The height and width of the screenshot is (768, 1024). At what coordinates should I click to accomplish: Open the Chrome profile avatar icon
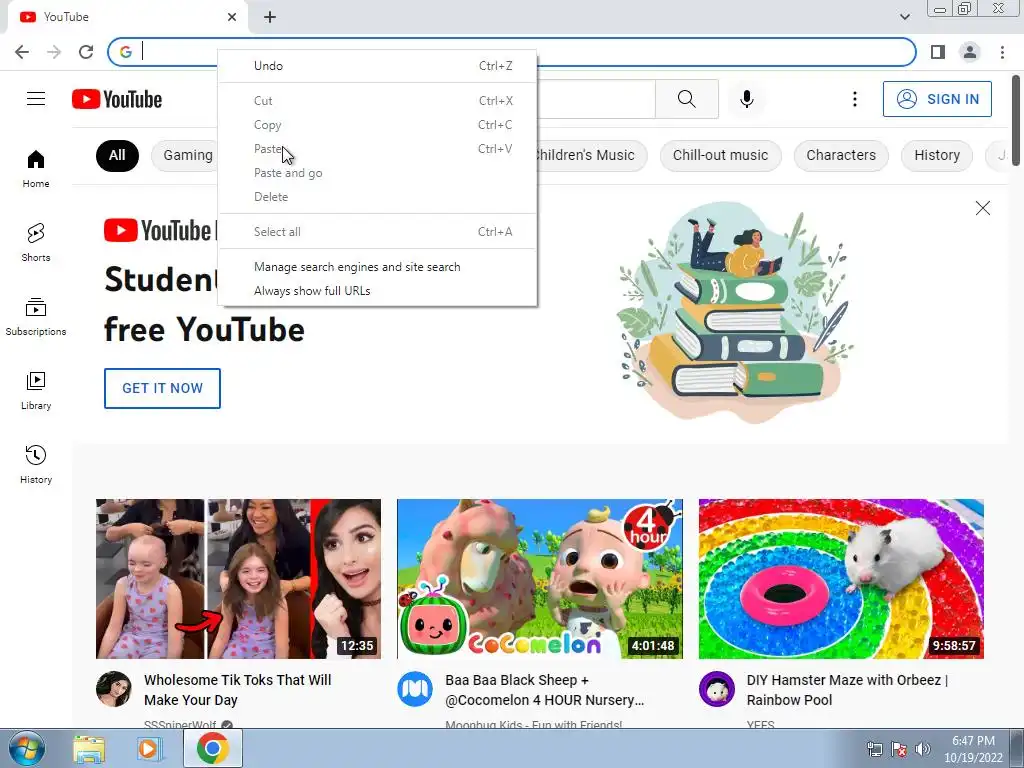tap(970, 52)
